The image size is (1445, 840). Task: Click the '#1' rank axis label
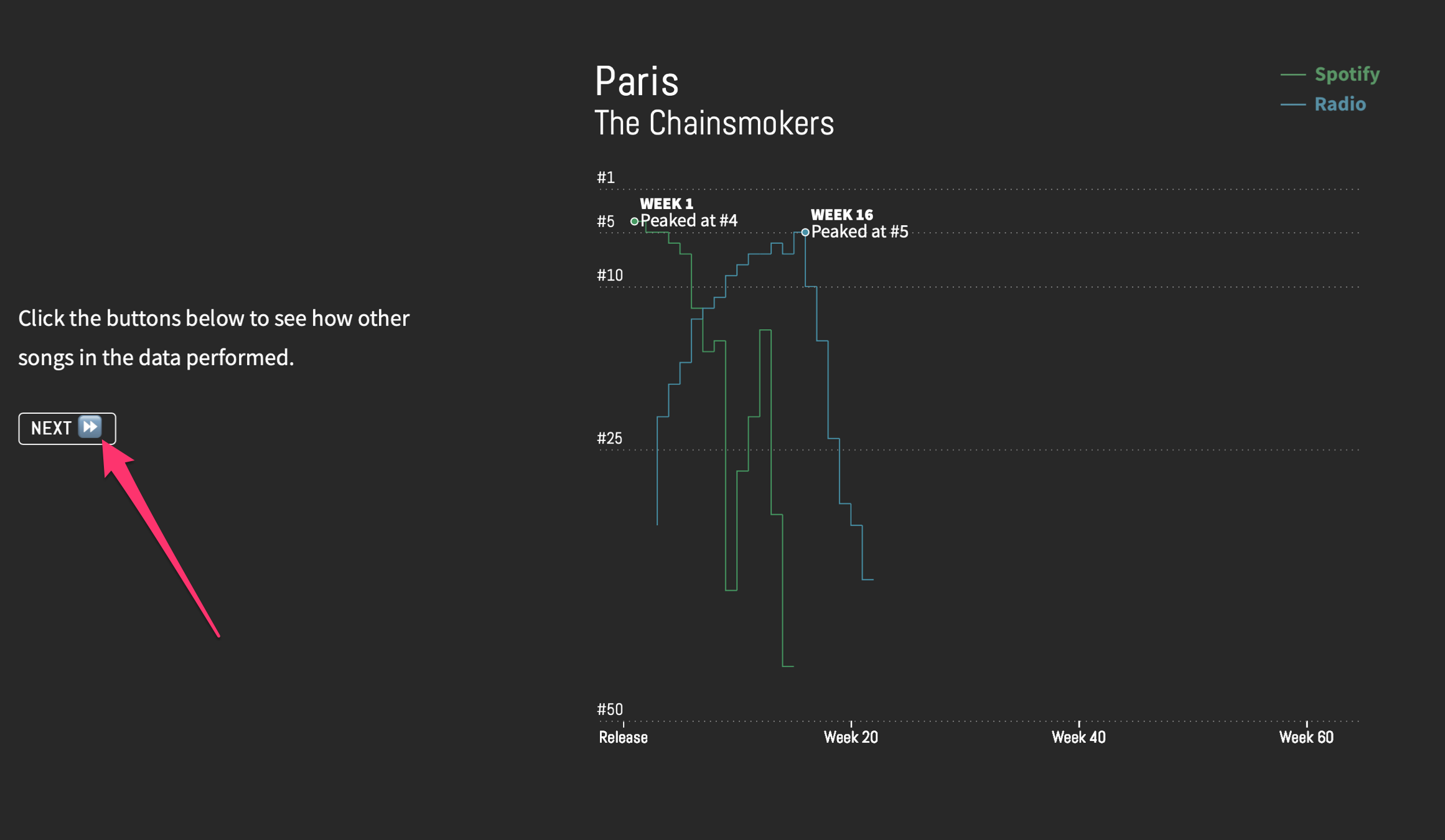coord(606,177)
